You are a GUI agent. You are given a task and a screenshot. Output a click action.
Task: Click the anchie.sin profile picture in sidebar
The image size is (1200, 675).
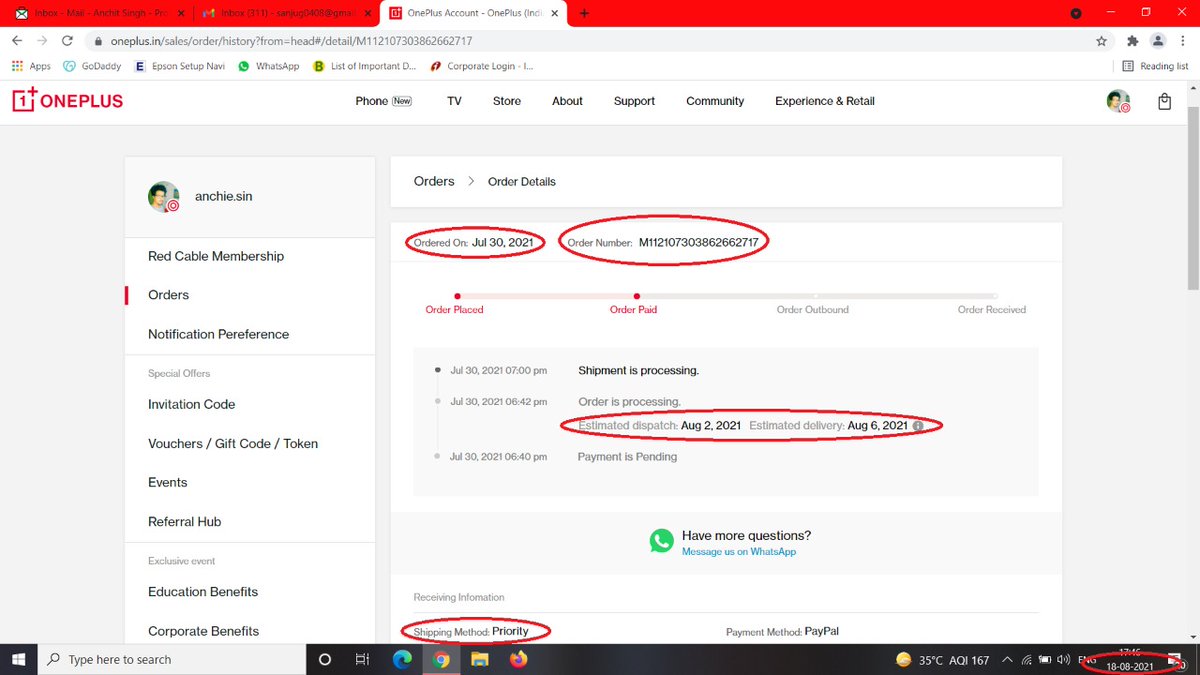coord(164,197)
